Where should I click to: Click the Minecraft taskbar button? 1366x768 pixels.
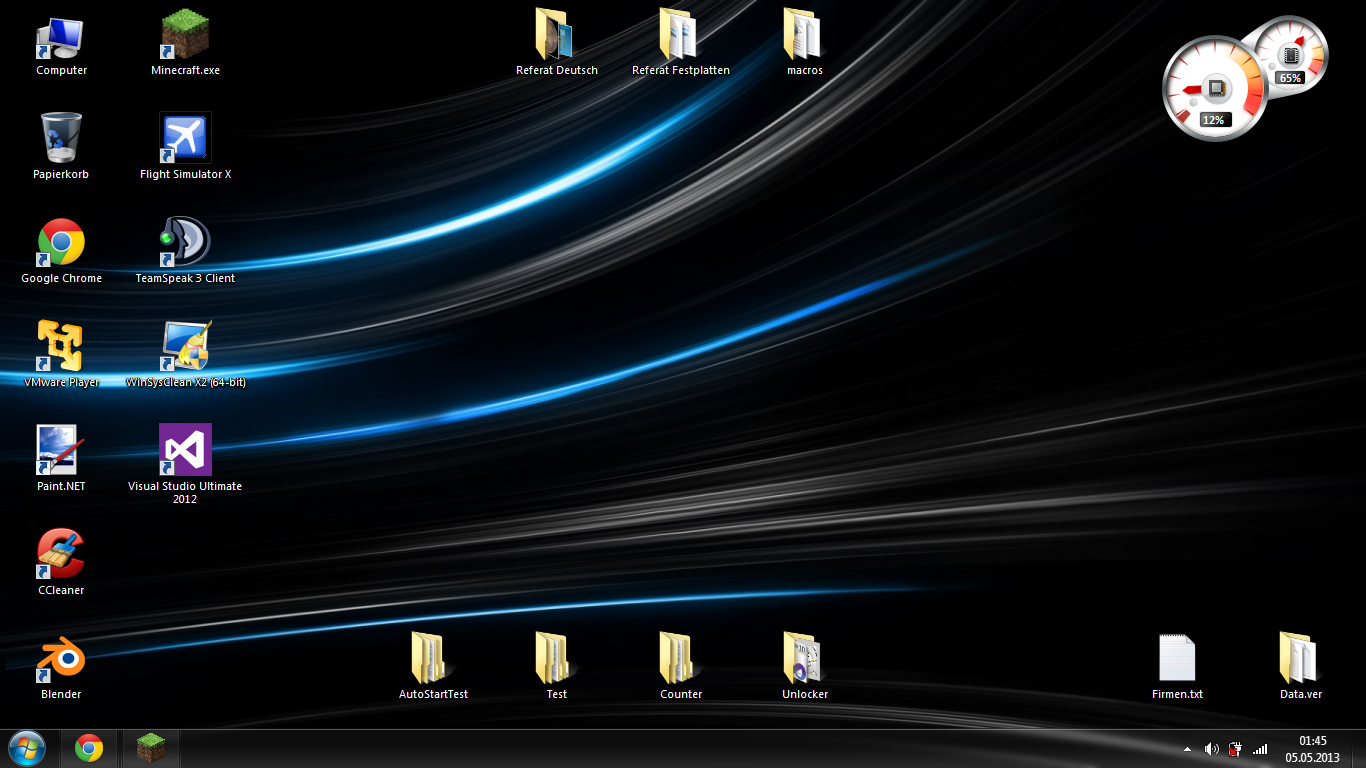[x=151, y=748]
